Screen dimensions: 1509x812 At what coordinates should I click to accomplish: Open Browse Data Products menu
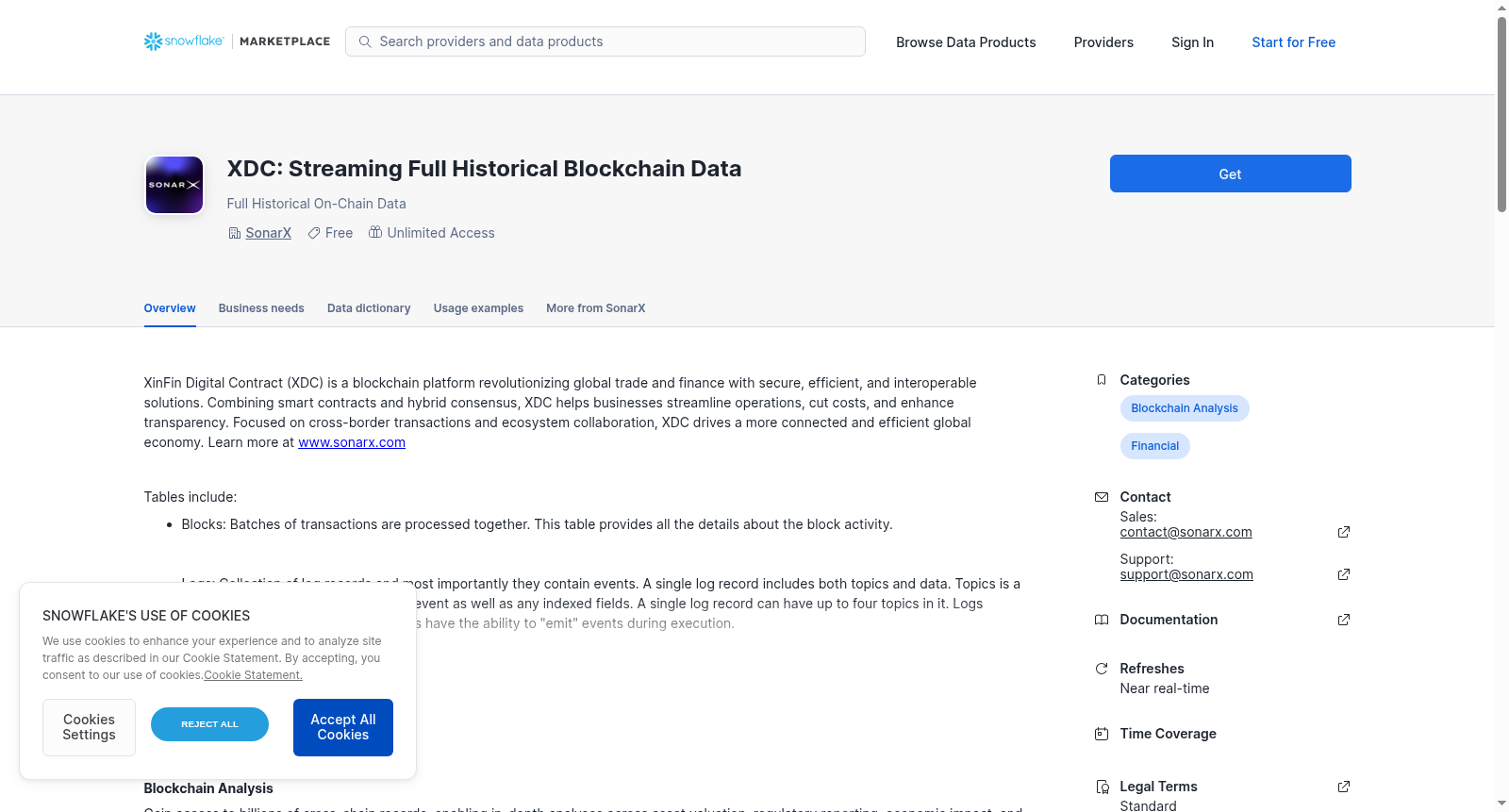pyautogui.click(x=966, y=42)
